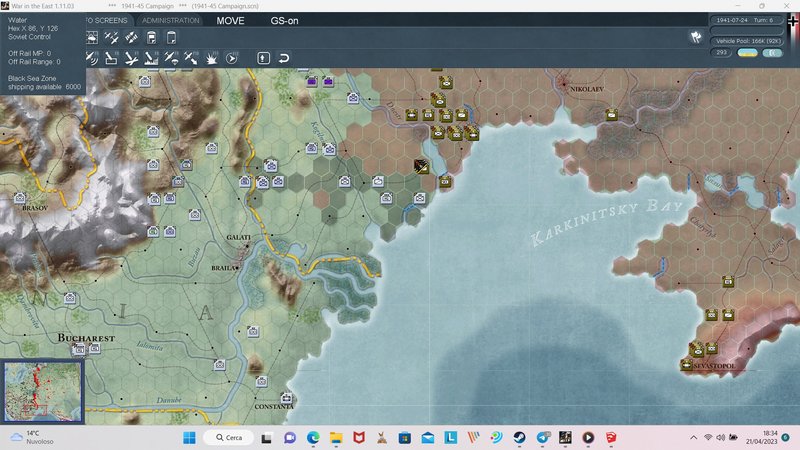Open the Windows Start menu
This screenshot has height=450, width=800.
pyautogui.click(x=189, y=438)
